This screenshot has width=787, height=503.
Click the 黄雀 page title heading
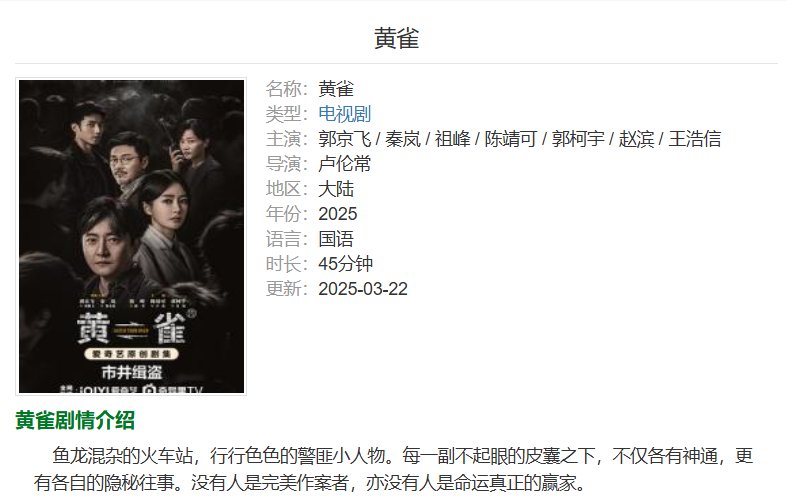point(397,38)
